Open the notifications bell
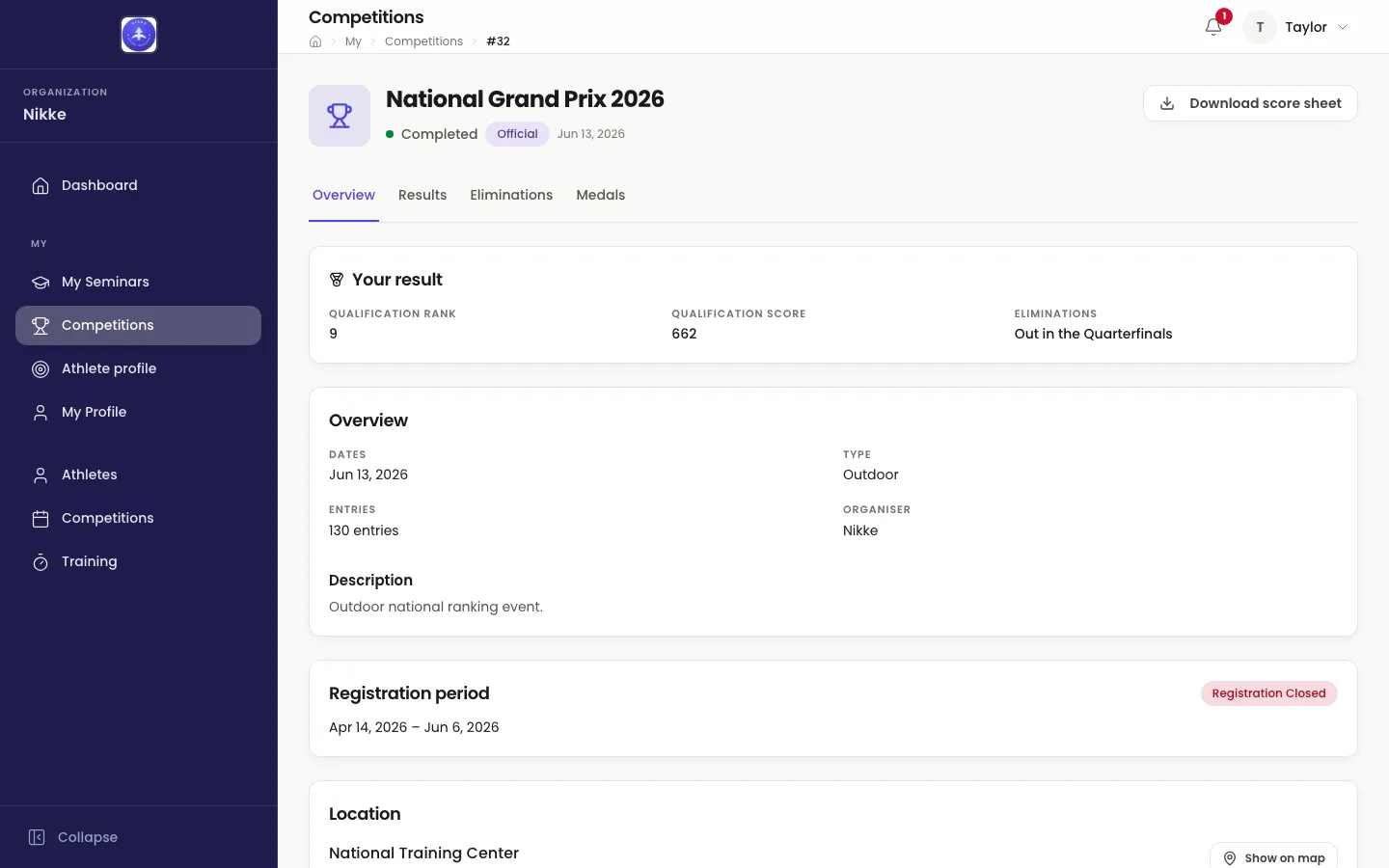The height and width of the screenshot is (868, 1389). (x=1213, y=27)
